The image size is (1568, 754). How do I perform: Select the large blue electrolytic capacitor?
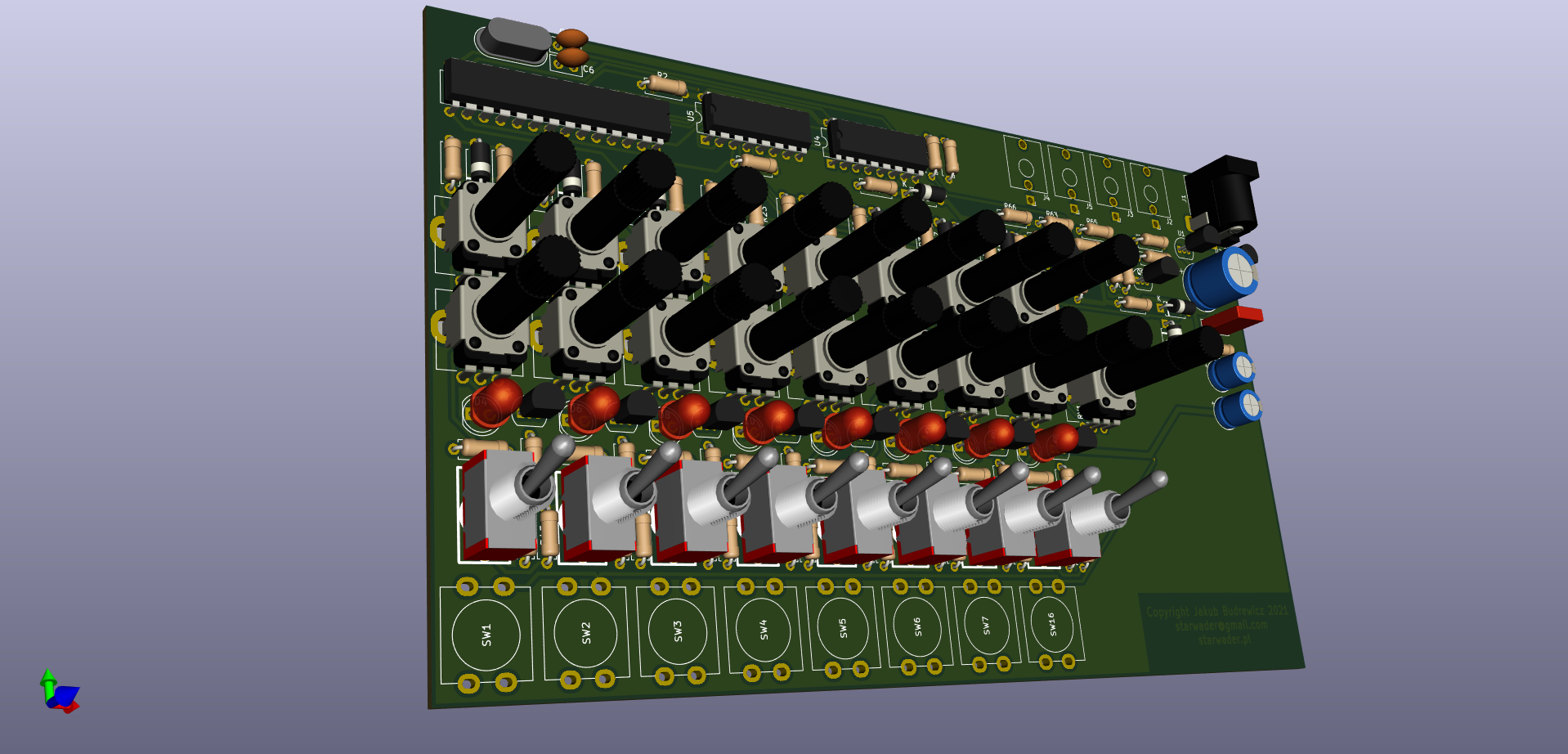click(1221, 277)
